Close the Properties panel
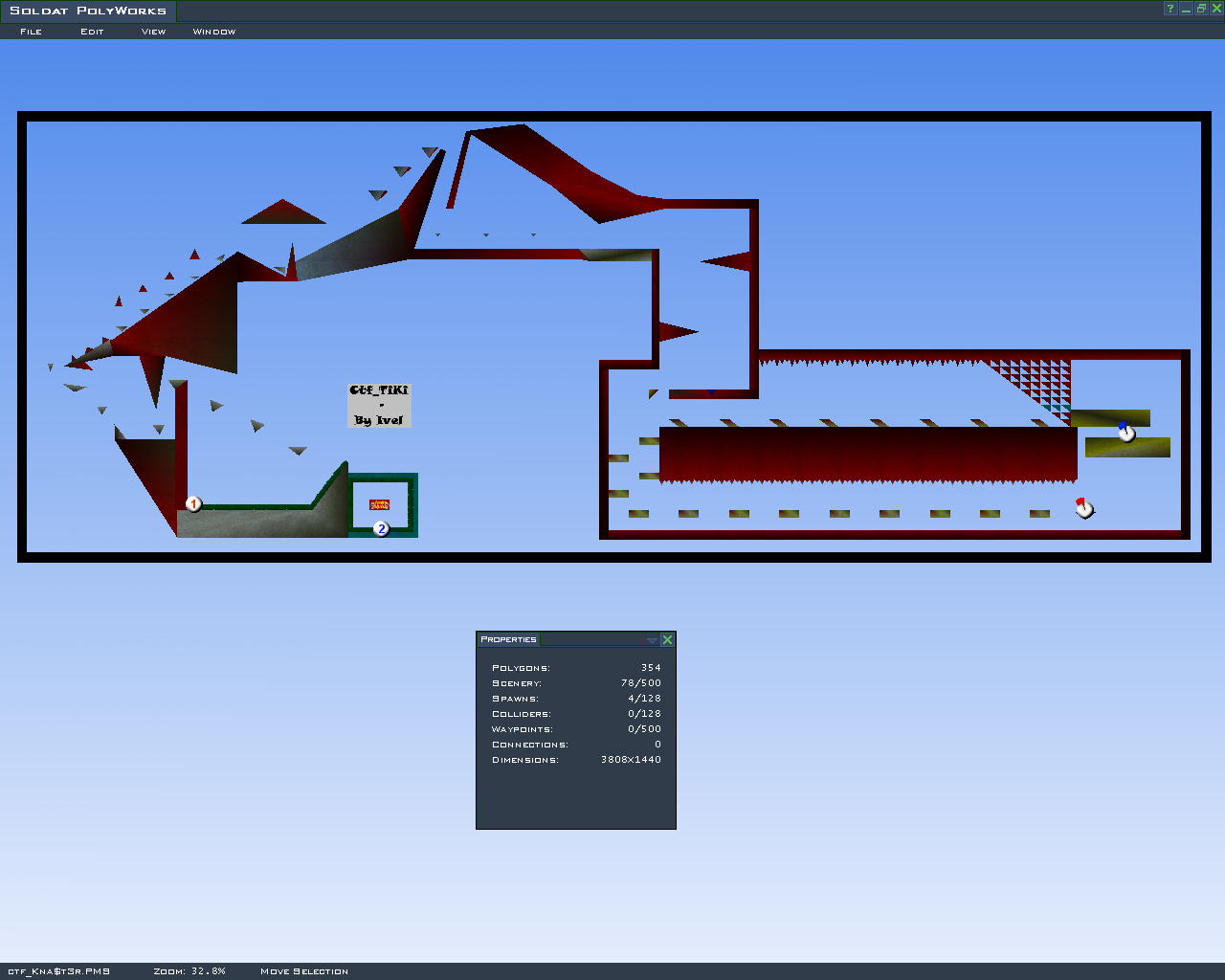Image resolution: width=1225 pixels, height=980 pixels. click(667, 640)
